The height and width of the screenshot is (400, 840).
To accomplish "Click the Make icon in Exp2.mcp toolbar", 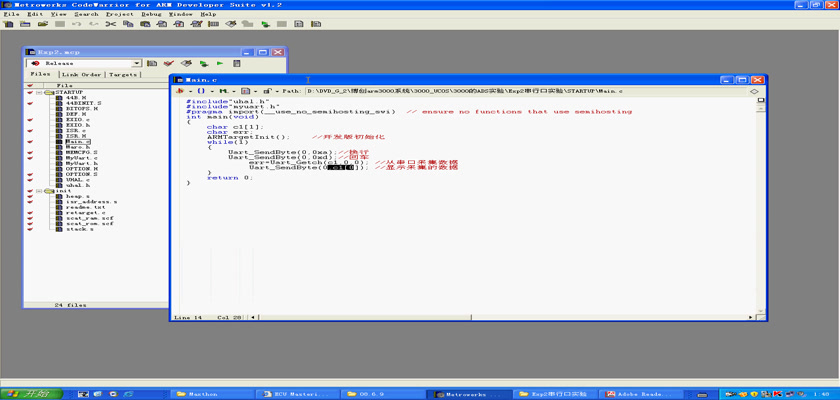I will 186,63.
